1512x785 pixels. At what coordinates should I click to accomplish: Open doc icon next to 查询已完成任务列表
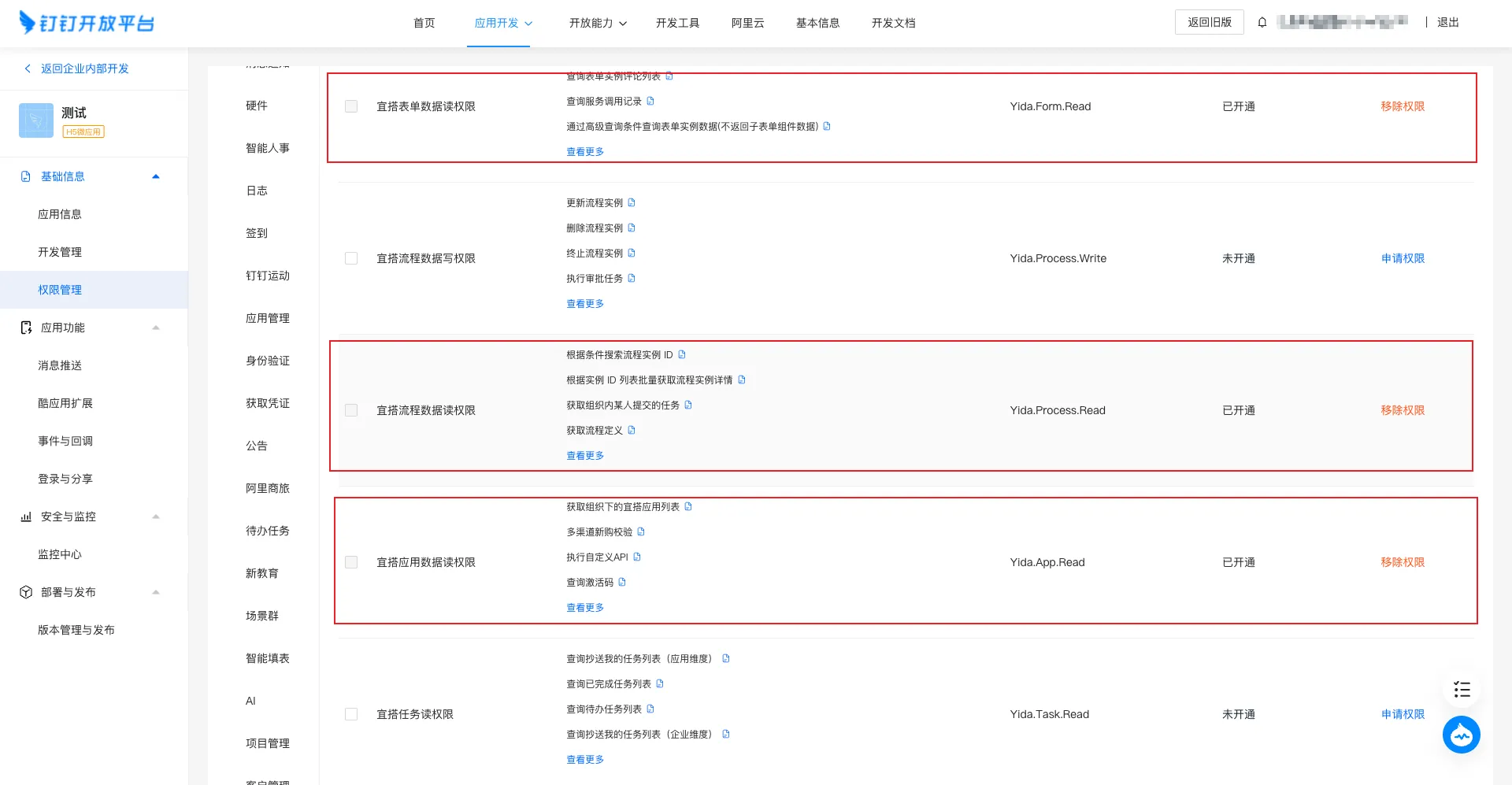[660, 684]
